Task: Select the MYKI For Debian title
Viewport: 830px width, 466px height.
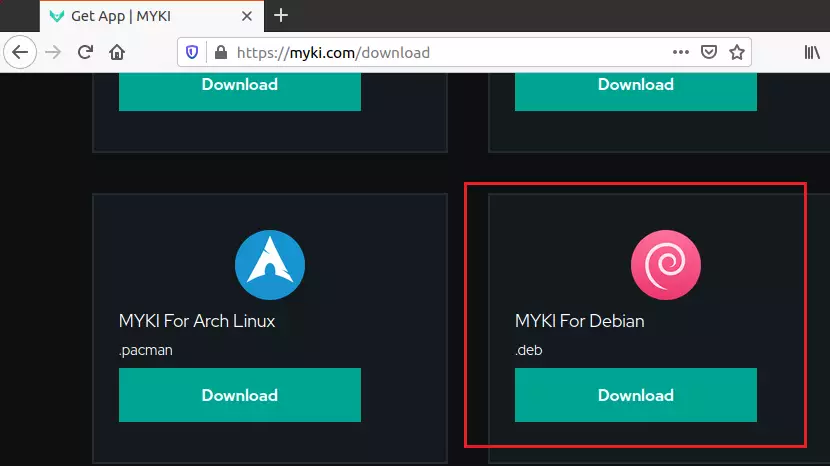Action: click(x=580, y=321)
